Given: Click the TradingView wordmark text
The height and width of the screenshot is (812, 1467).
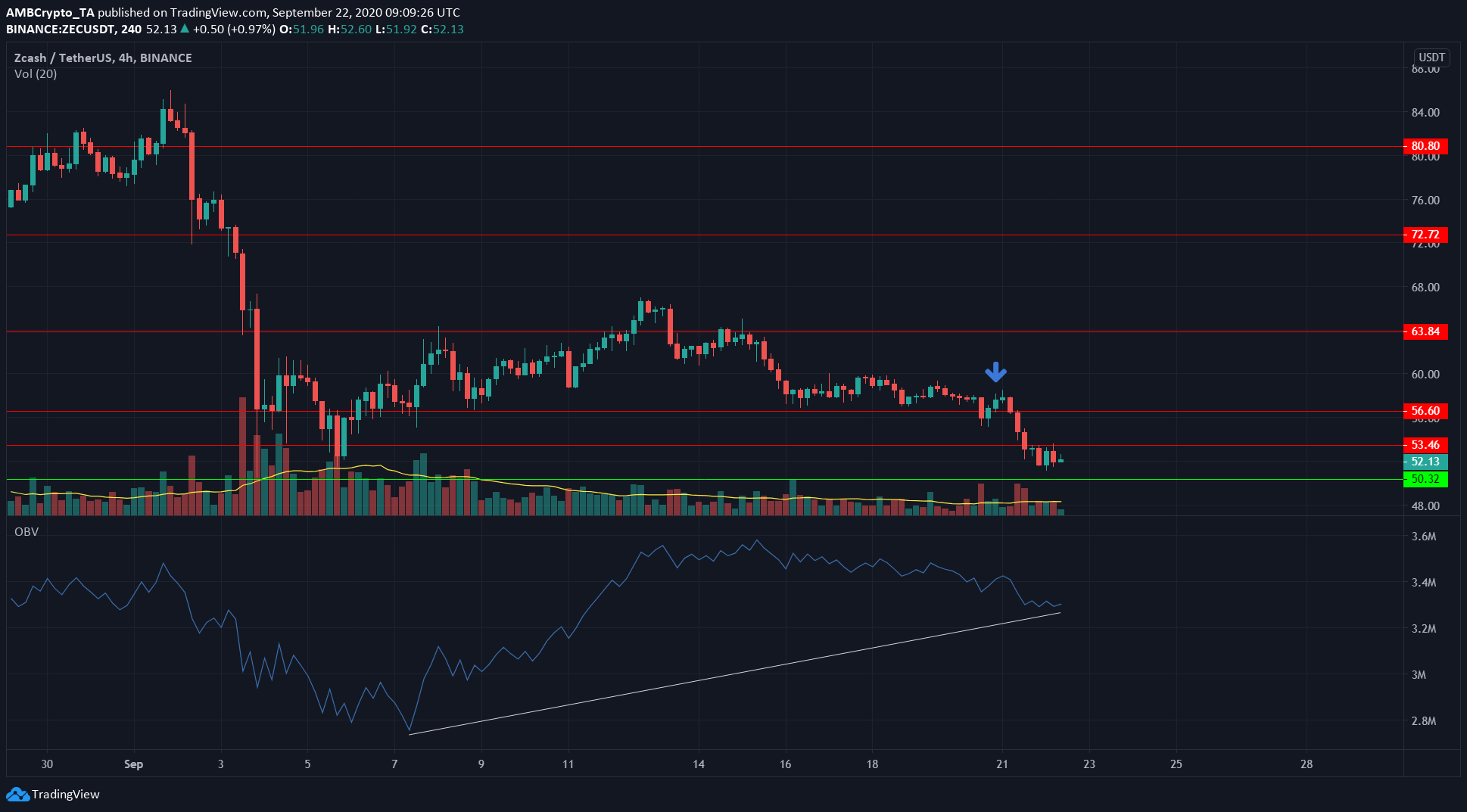Looking at the screenshot, I should [66, 795].
